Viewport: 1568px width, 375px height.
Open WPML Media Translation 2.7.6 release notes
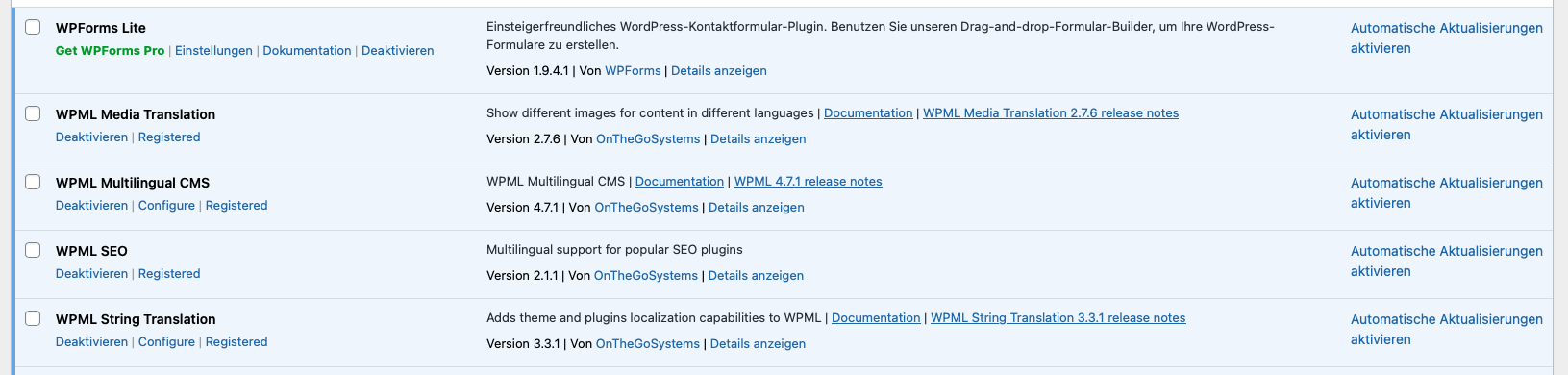(1051, 112)
